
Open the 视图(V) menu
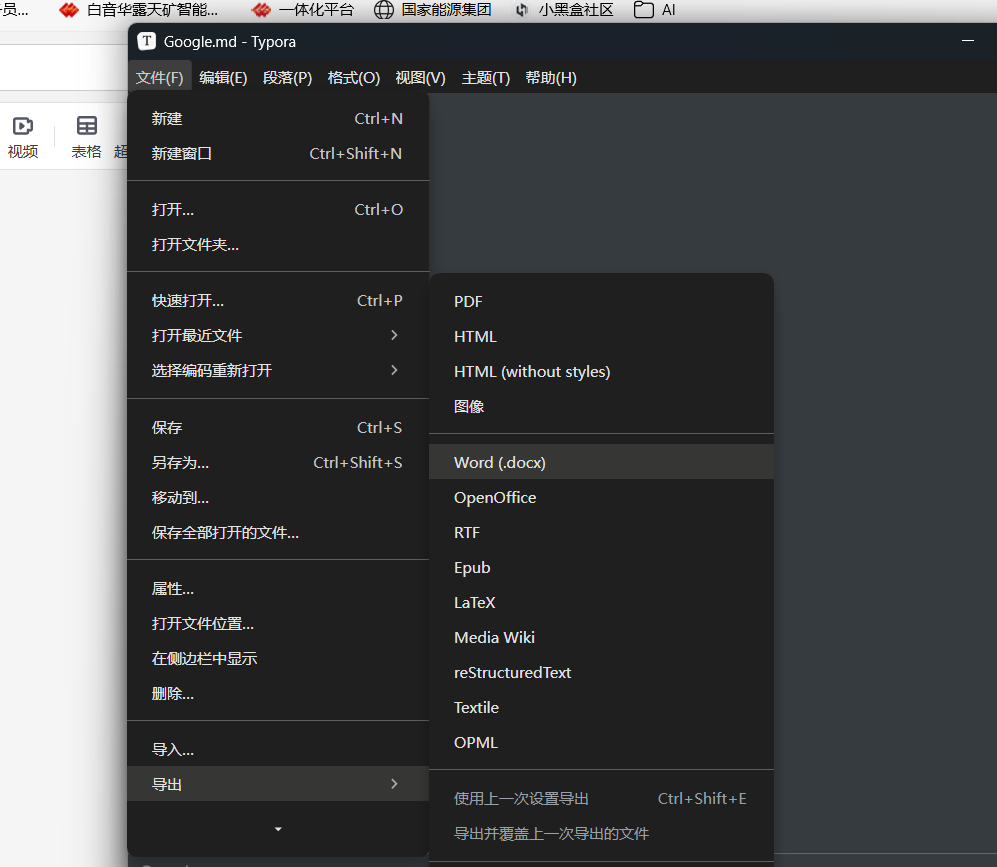(420, 78)
